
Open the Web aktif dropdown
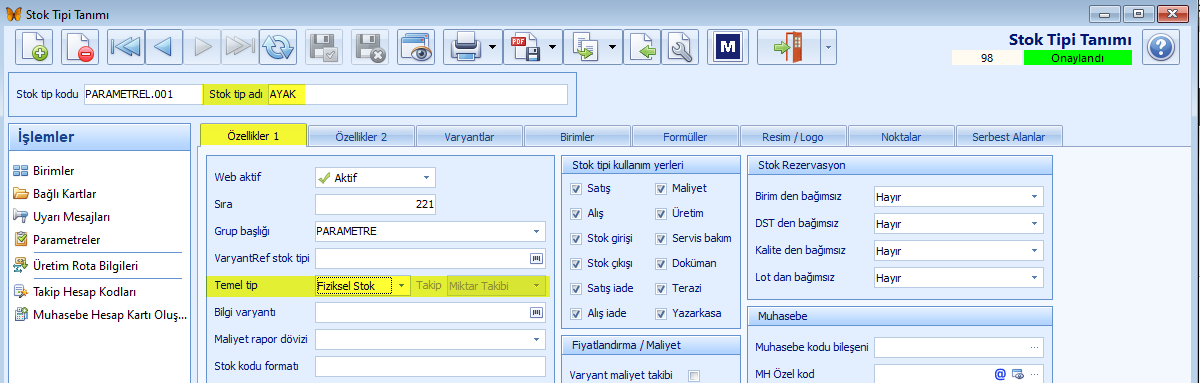tap(426, 177)
